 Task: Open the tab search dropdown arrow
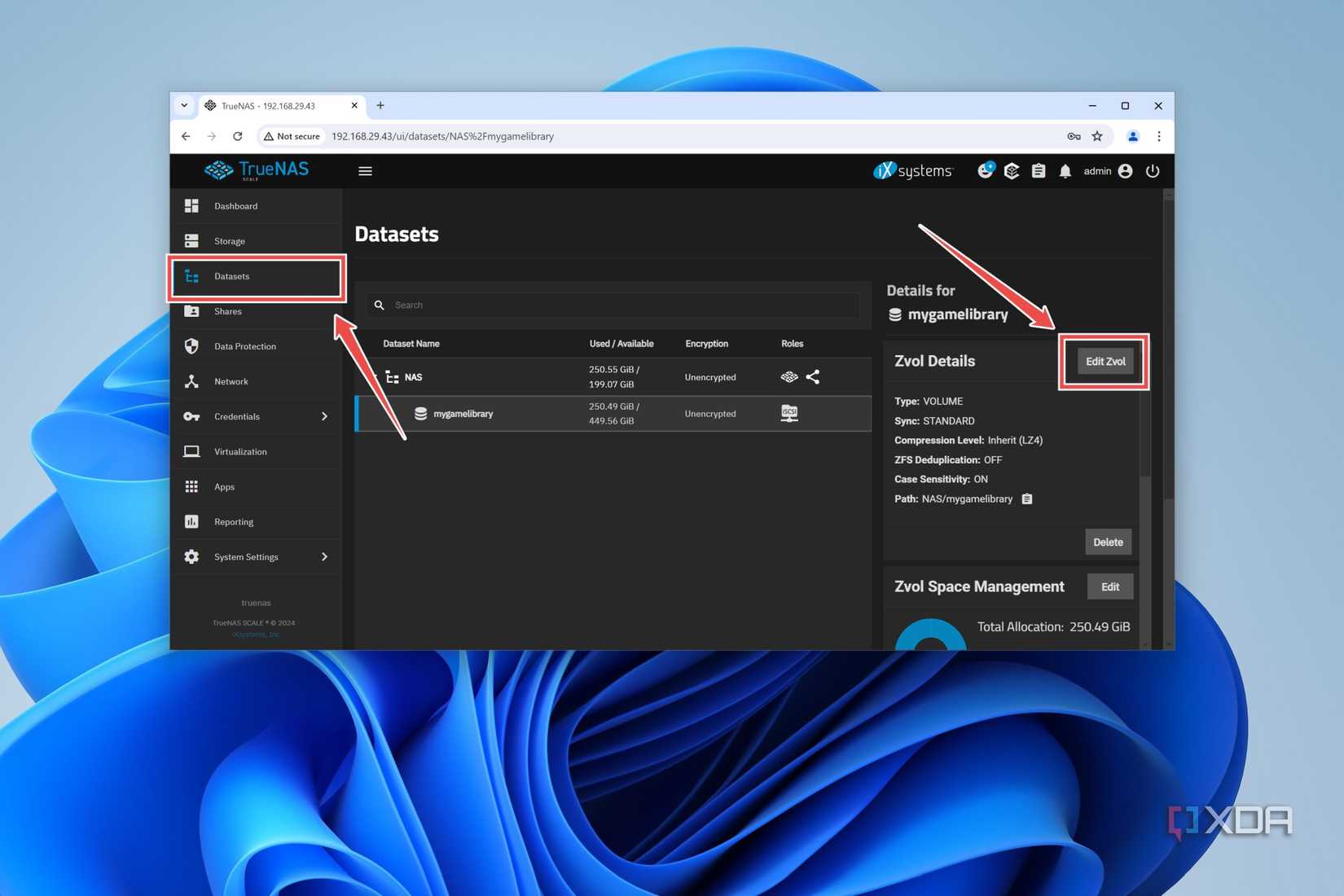(x=184, y=105)
